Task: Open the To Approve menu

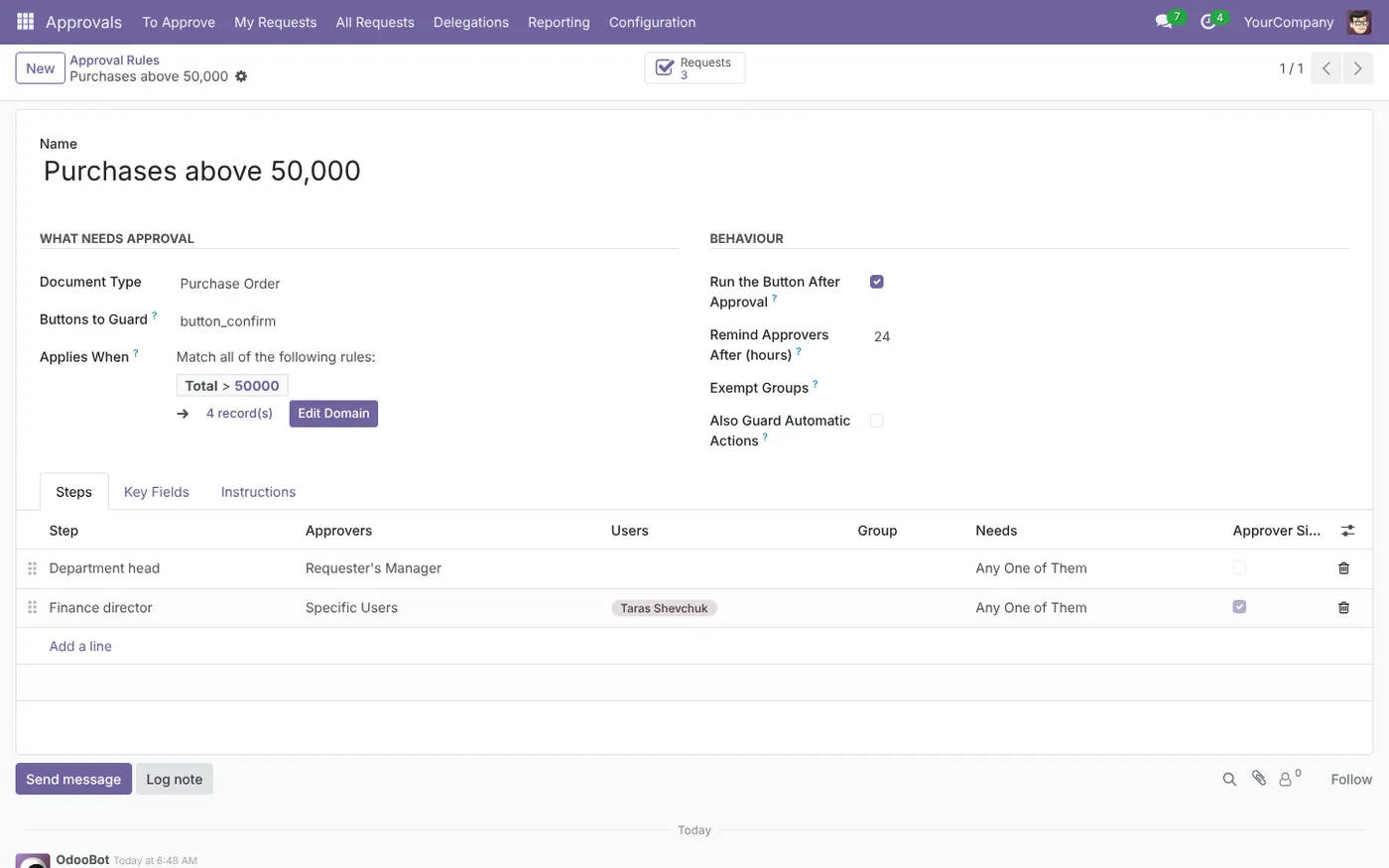Action: tap(179, 22)
